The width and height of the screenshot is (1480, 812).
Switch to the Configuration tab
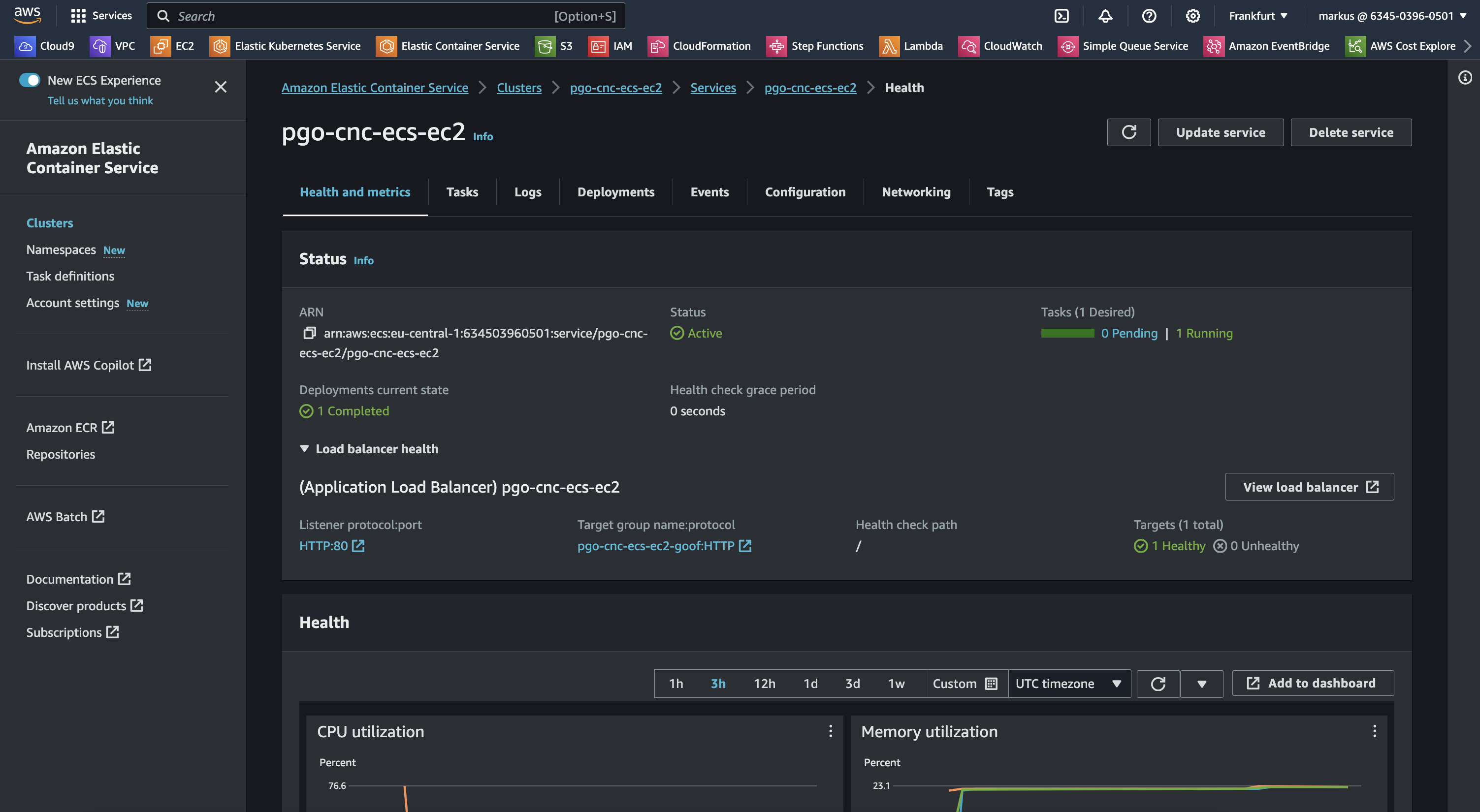tap(805, 192)
